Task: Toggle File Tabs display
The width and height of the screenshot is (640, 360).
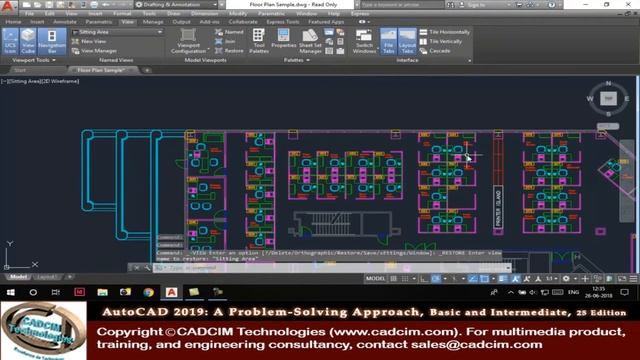Action: [388, 41]
